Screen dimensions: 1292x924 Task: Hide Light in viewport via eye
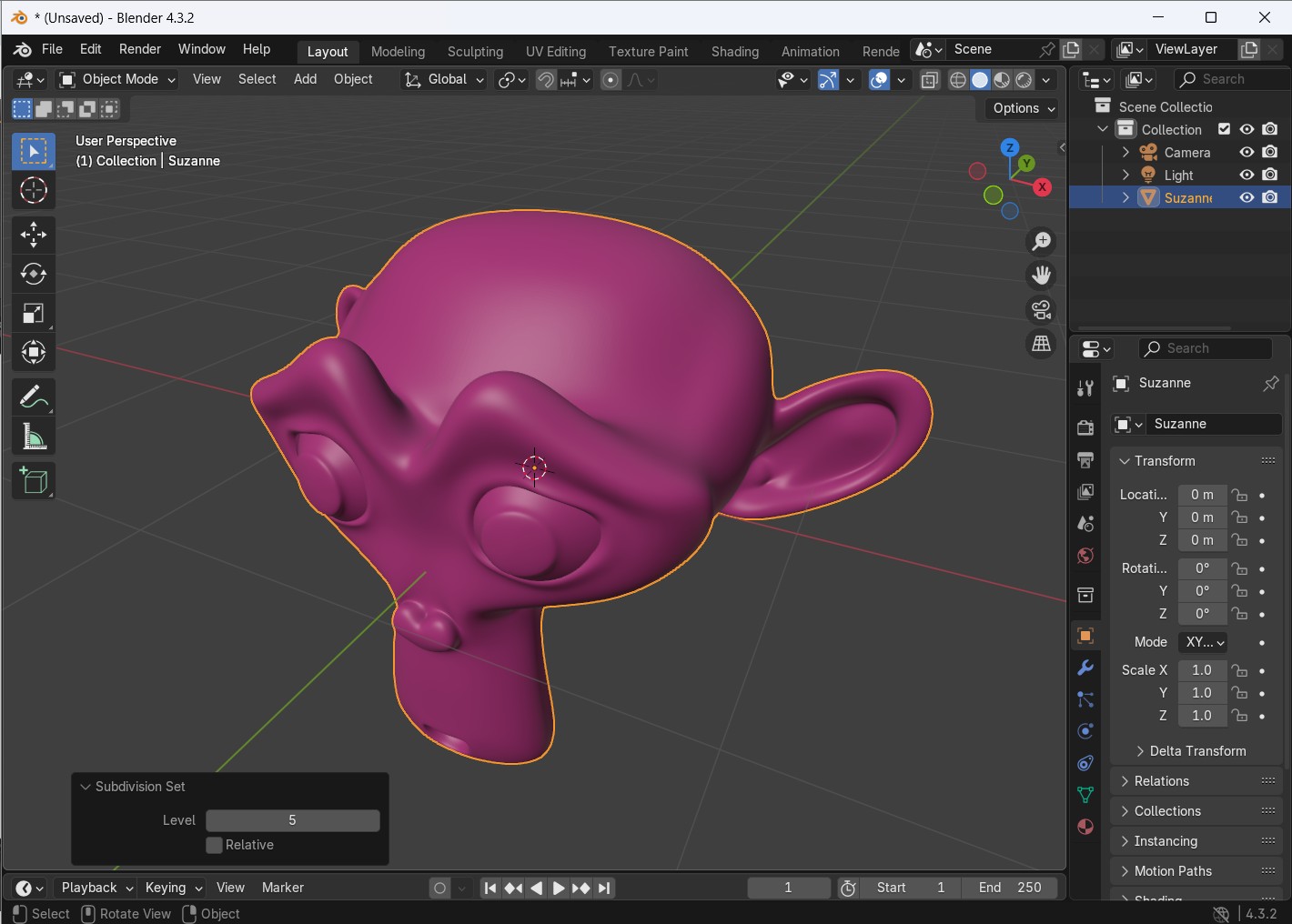(x=1247, y=175)
